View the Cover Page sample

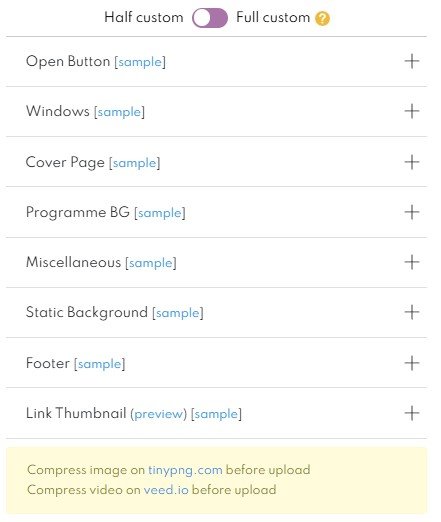click(135, 163)
